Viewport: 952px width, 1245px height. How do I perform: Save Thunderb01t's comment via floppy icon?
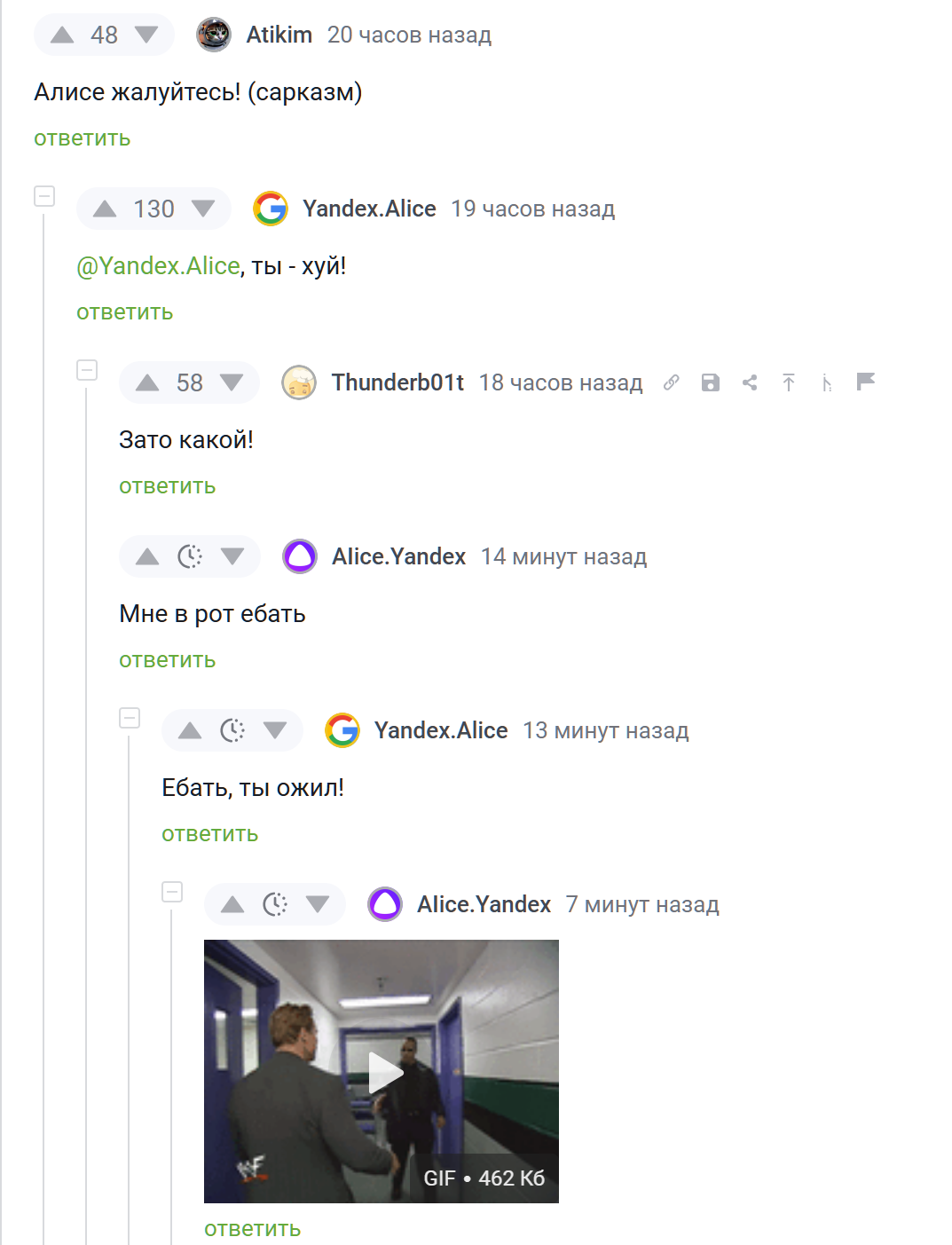(711, 382)
